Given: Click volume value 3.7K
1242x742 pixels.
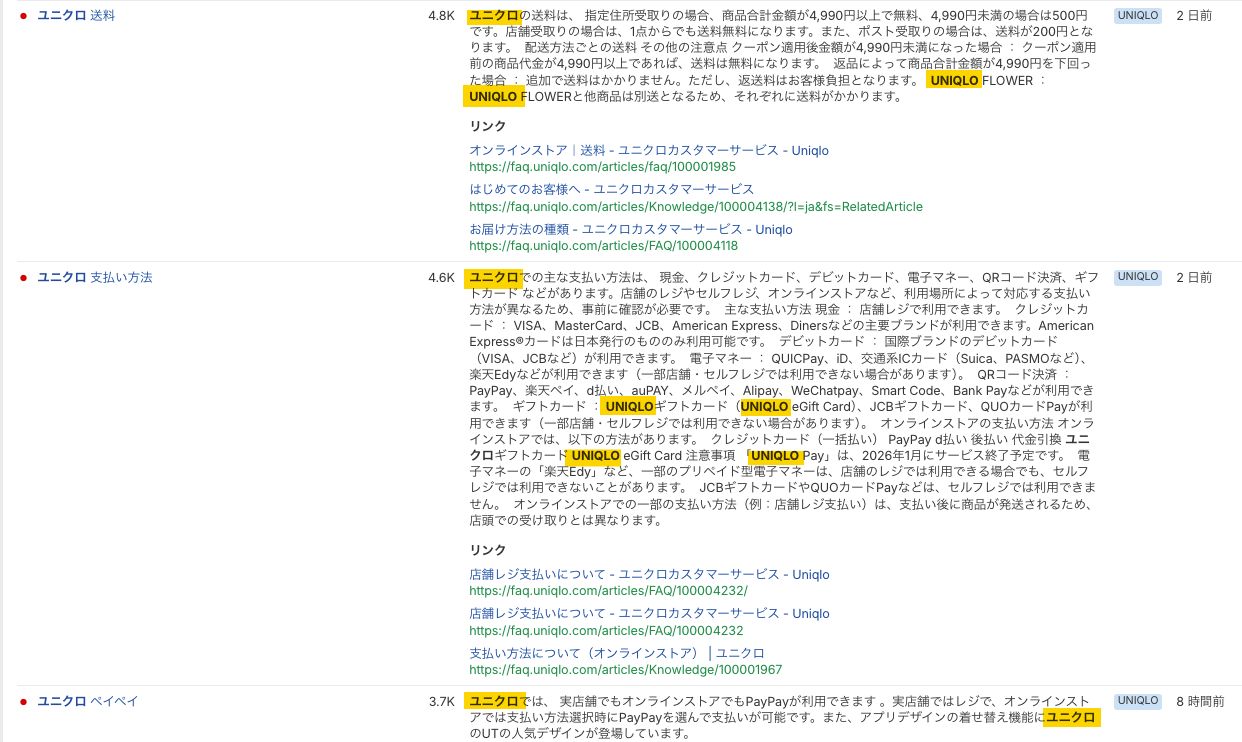Looking at the screenshot, I should [x=441, y=701].
